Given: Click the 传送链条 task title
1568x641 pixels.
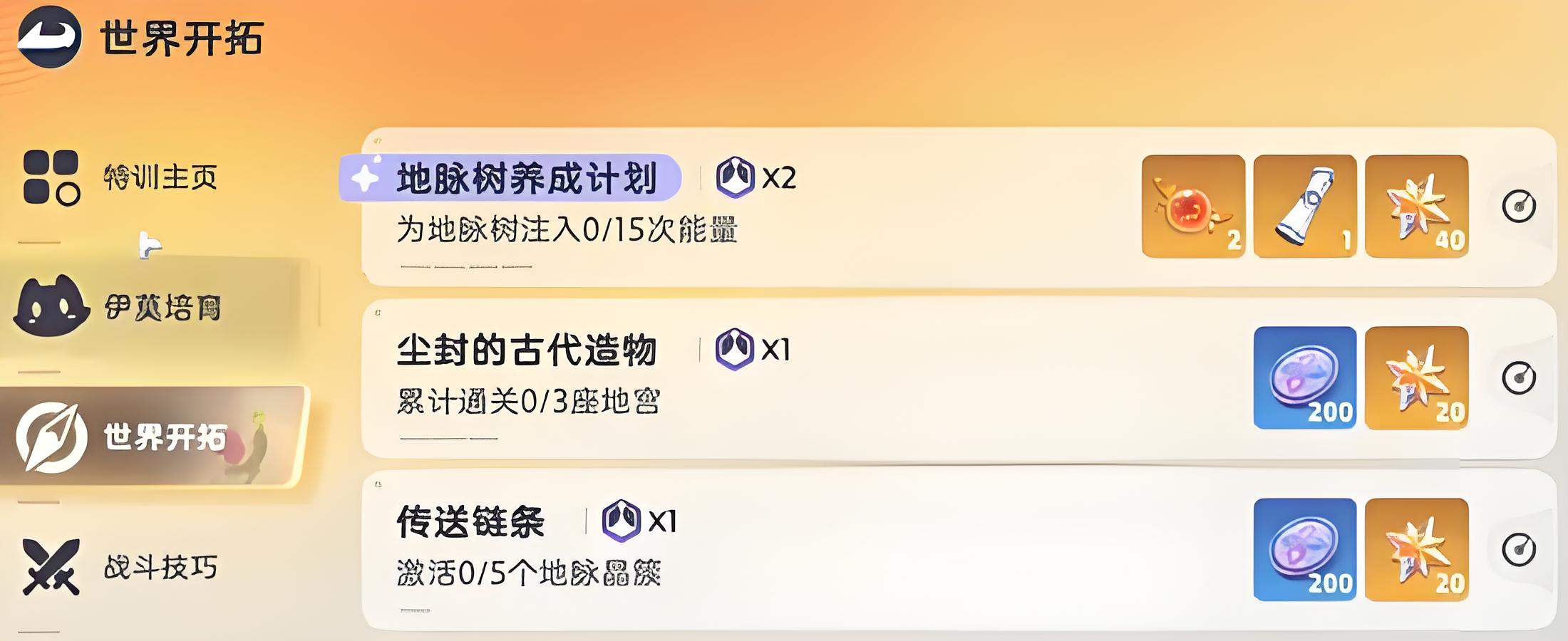Looking at the screenshot, I should (x=470, y=522).
